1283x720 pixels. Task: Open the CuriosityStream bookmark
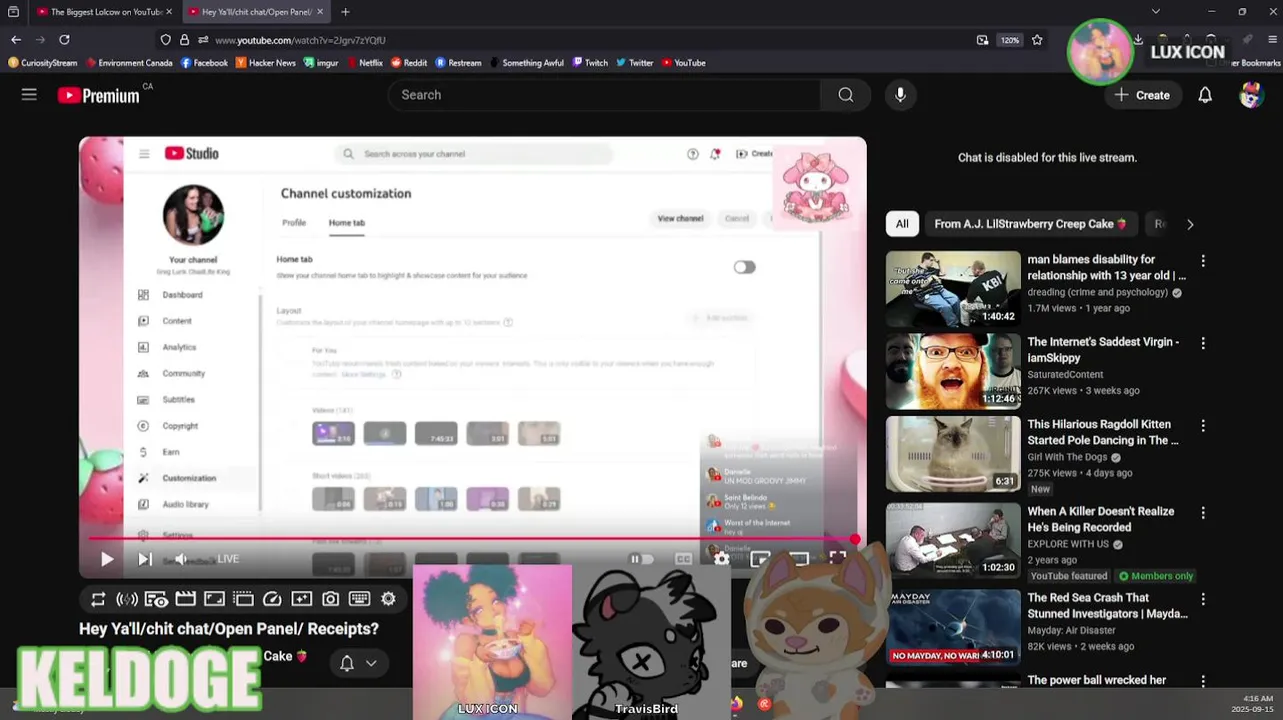pyautogui.click(x=43, y=62)
